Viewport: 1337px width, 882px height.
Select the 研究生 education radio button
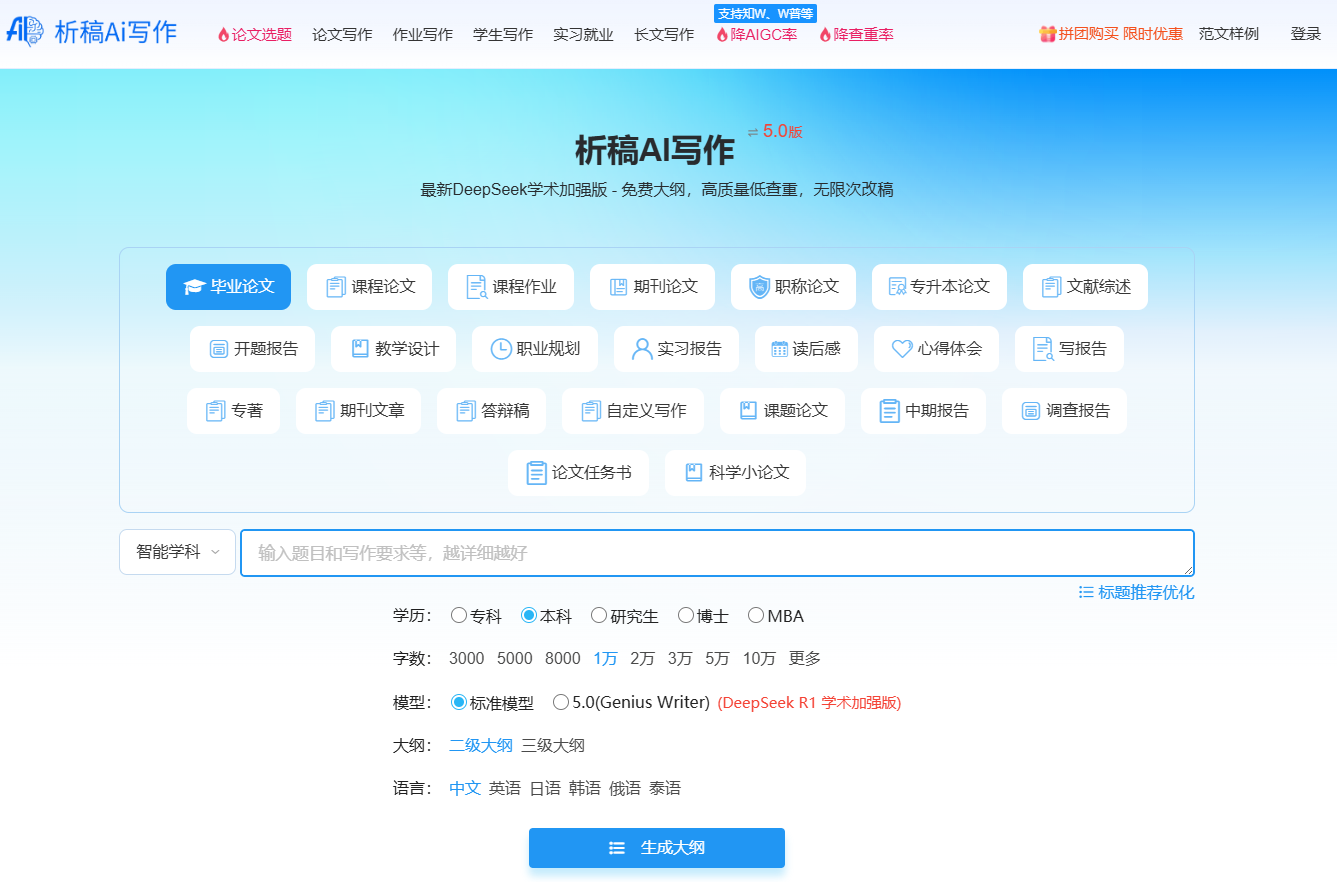(599, 615)
